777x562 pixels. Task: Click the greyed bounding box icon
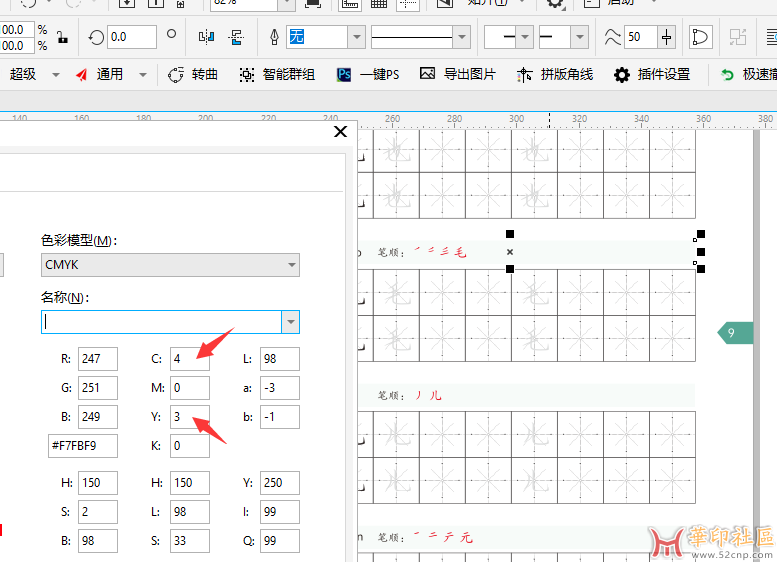tap(738, 37)
